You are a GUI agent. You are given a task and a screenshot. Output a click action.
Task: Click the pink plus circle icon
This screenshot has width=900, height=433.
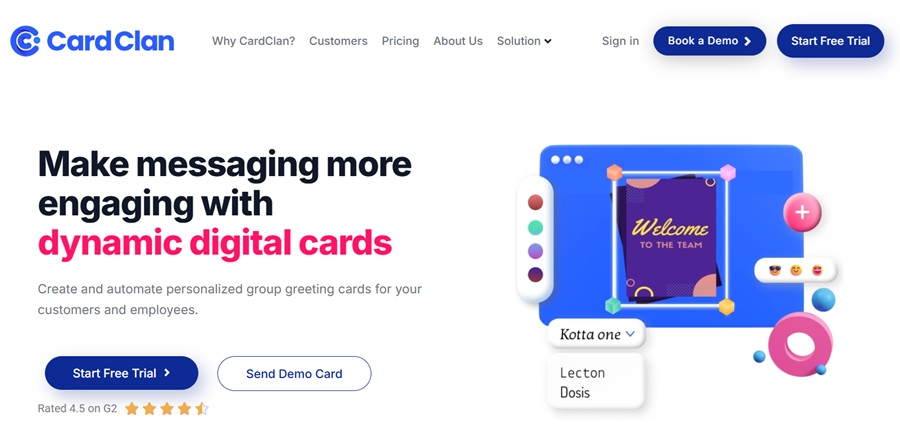802,212
